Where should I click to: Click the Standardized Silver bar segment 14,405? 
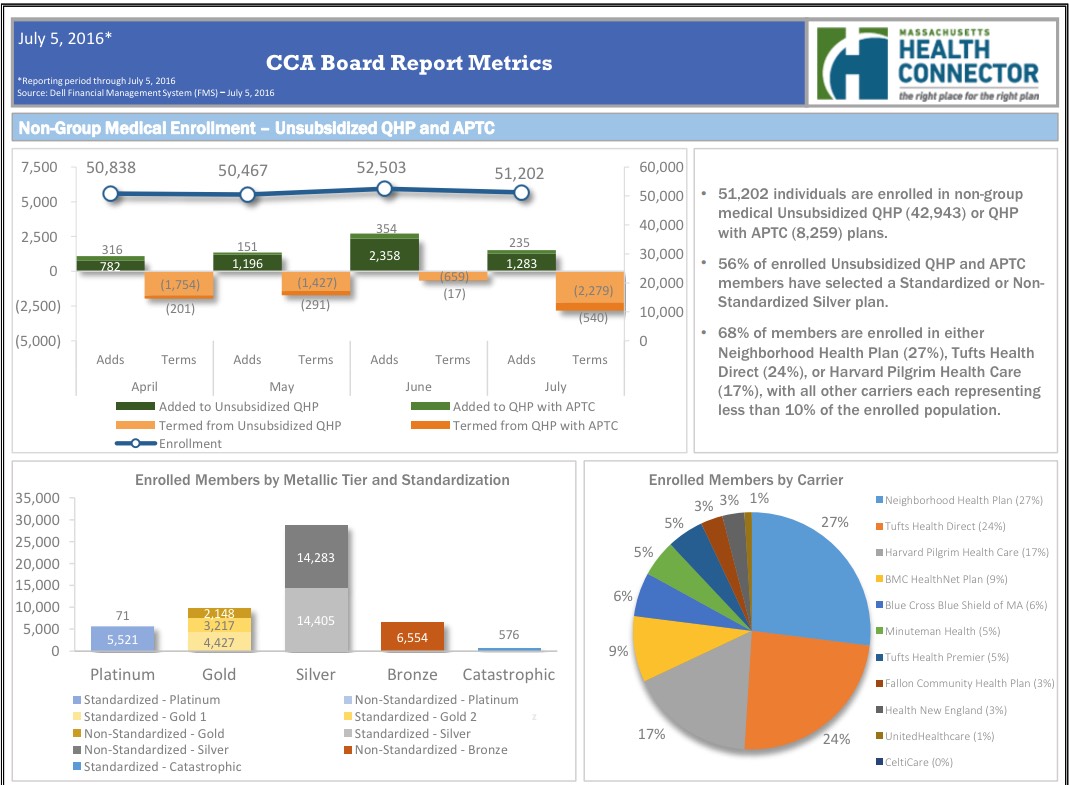pos(316,620)
